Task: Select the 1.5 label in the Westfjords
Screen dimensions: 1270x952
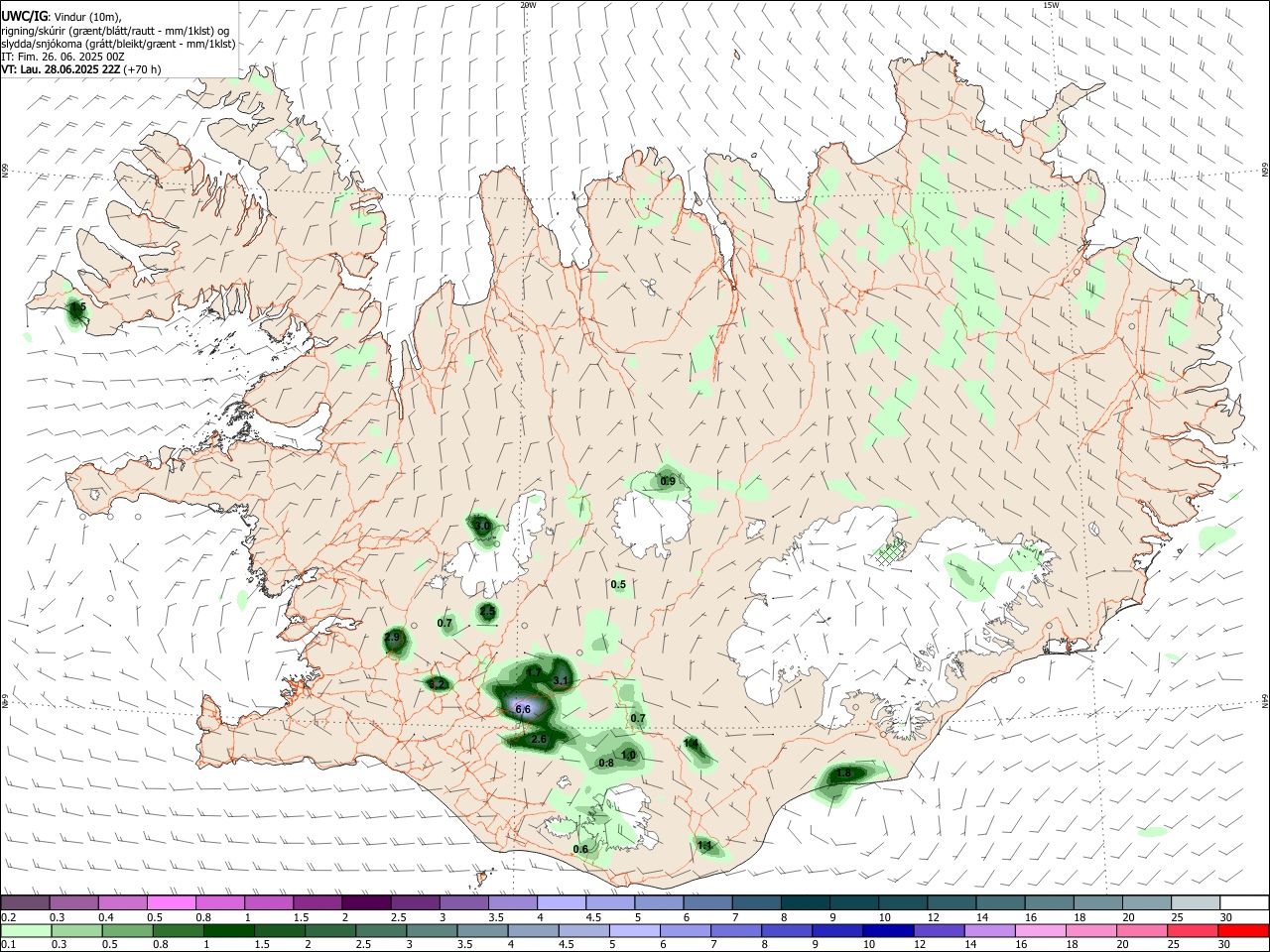Action: 77,309
